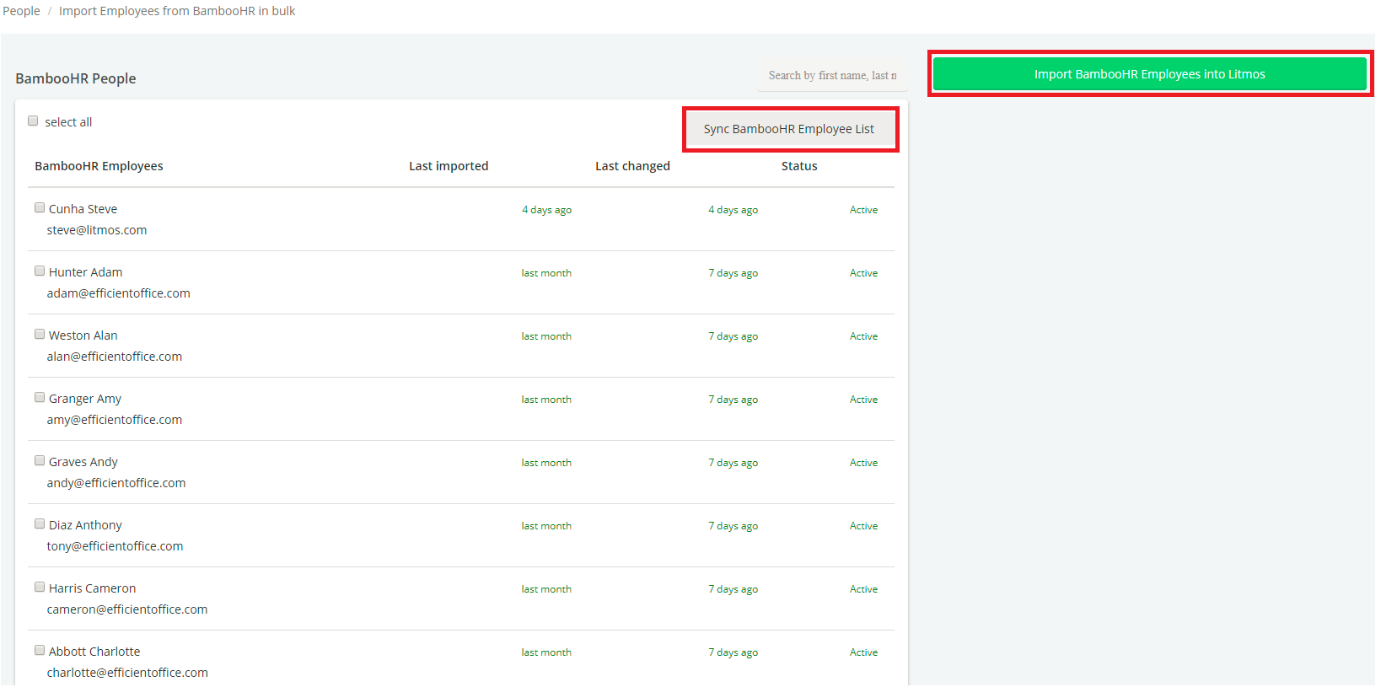The height and width of the screenshot is (687, 1381).
Task: Check the select all checkbox
Action: click(33, 121)
